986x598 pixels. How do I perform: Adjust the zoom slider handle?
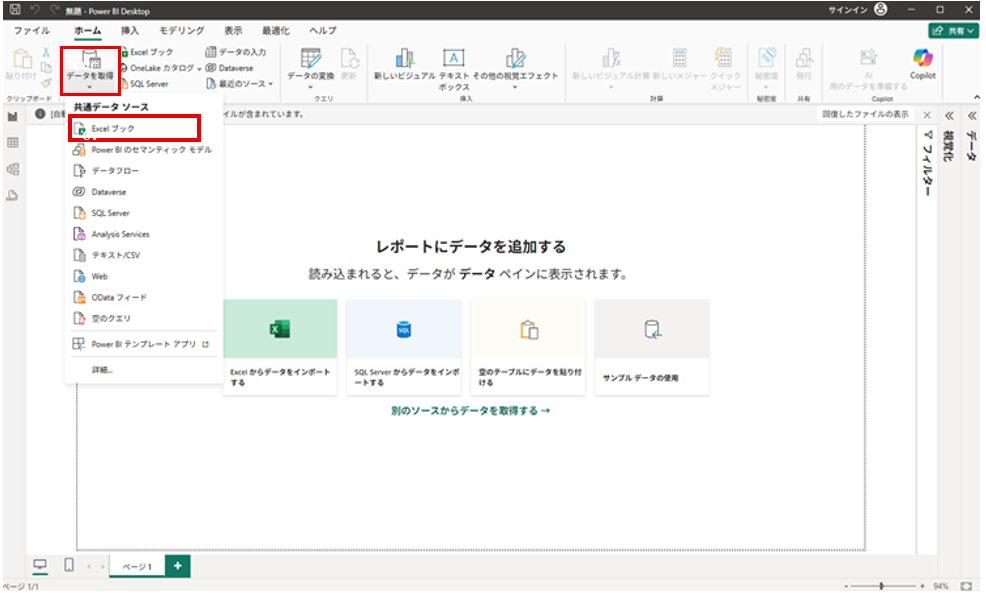[x=882, y=586]
